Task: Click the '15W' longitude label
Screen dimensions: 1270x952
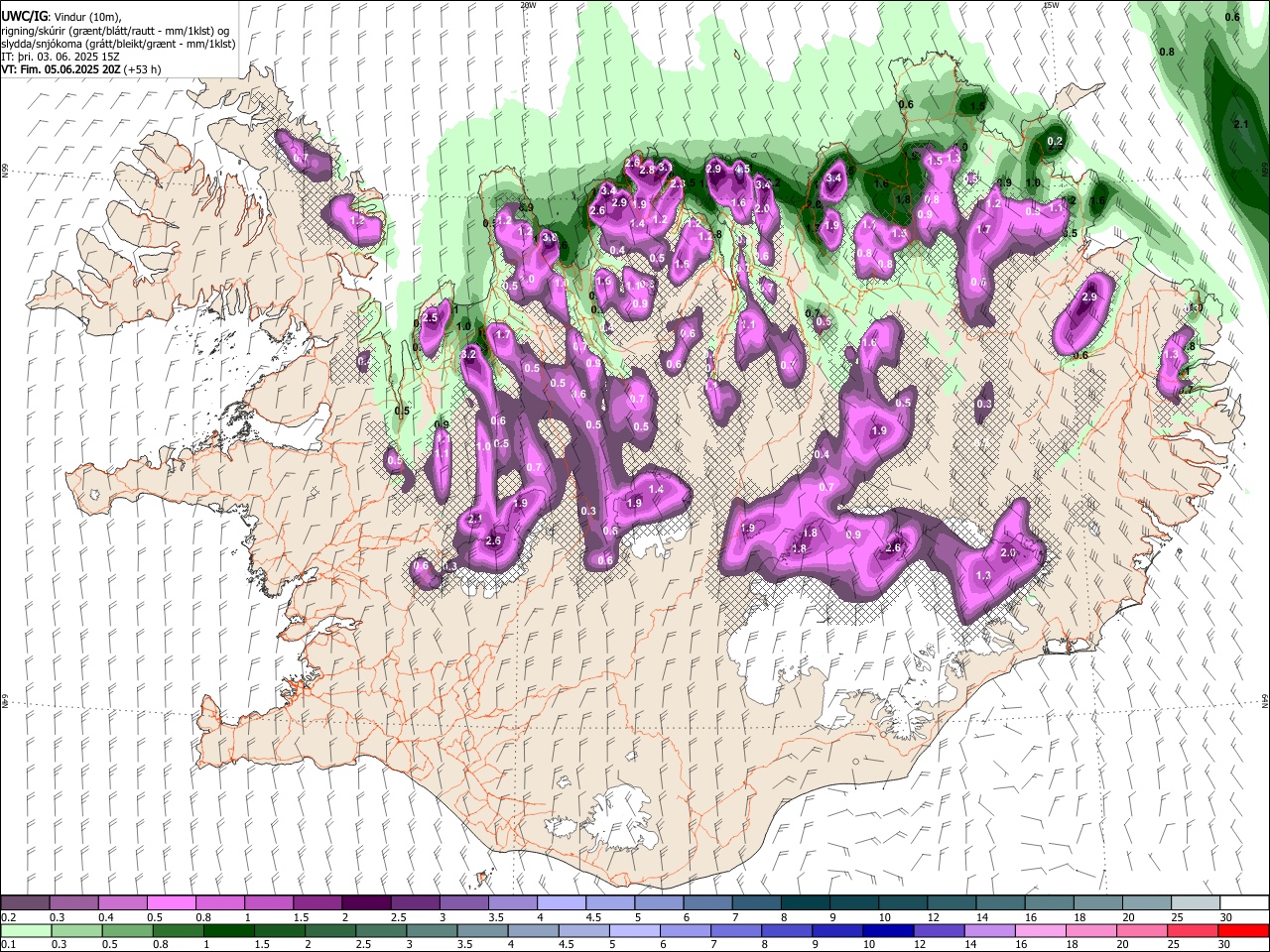Action: click(x=1051, y=5)
